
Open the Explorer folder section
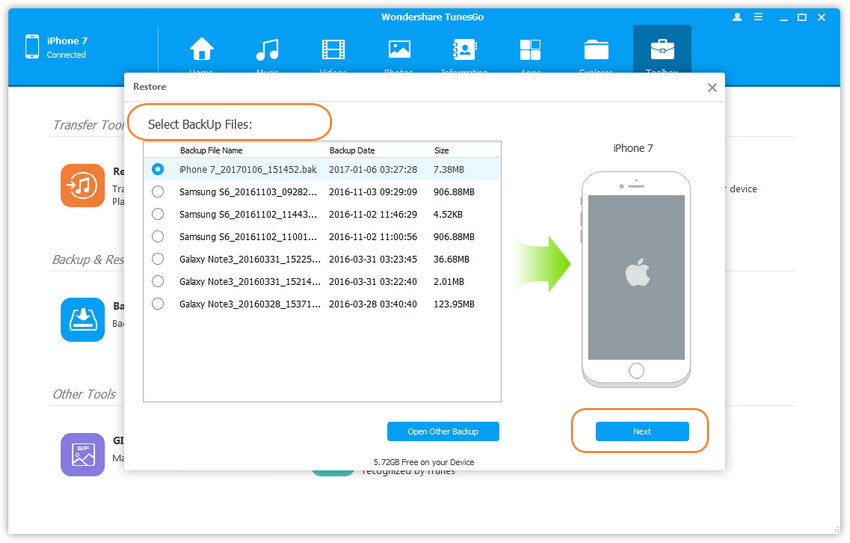[596, 50]
